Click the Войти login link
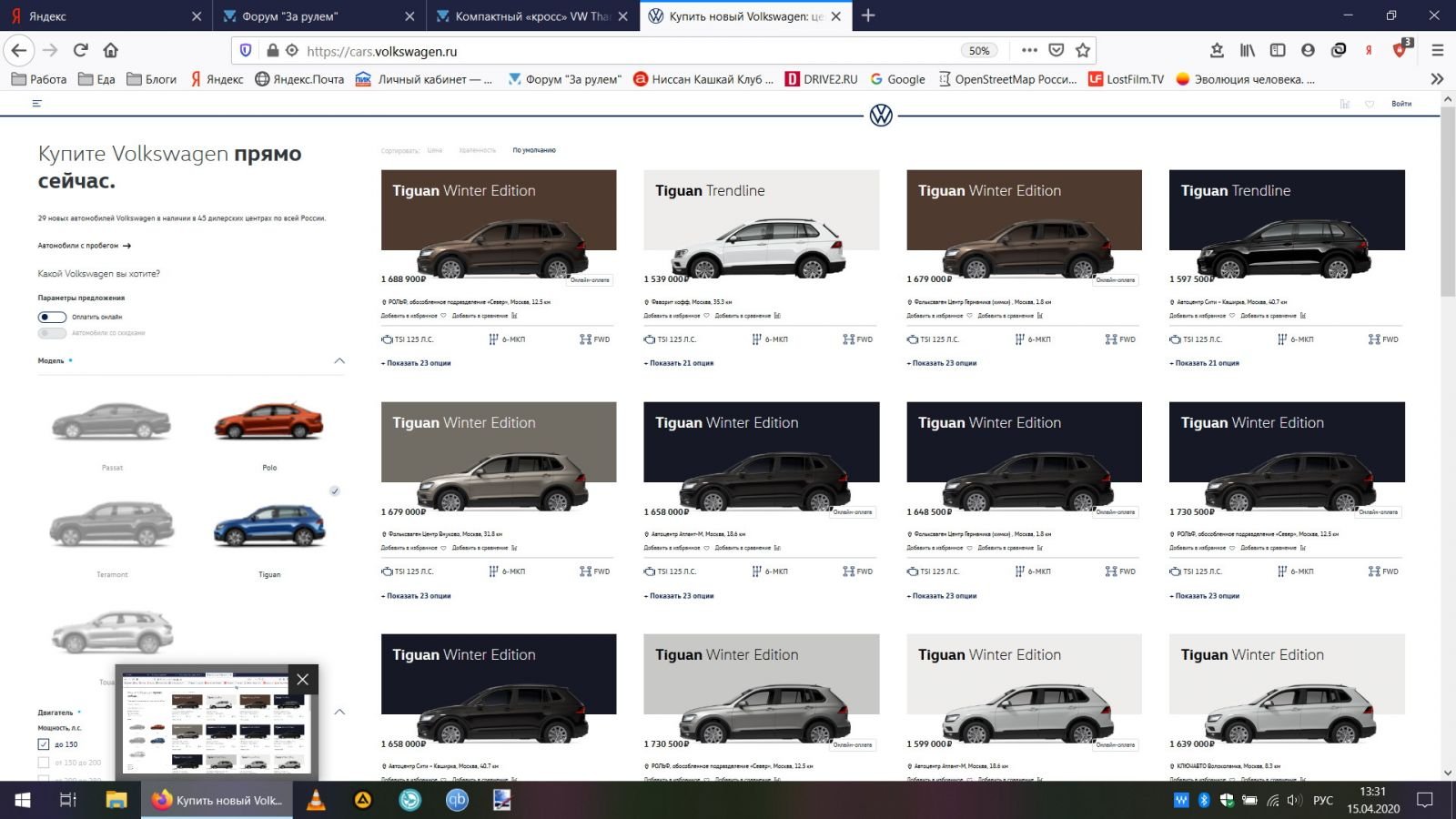The image size is (1456, 819). pyautogui.click(x=1401, y=104)
